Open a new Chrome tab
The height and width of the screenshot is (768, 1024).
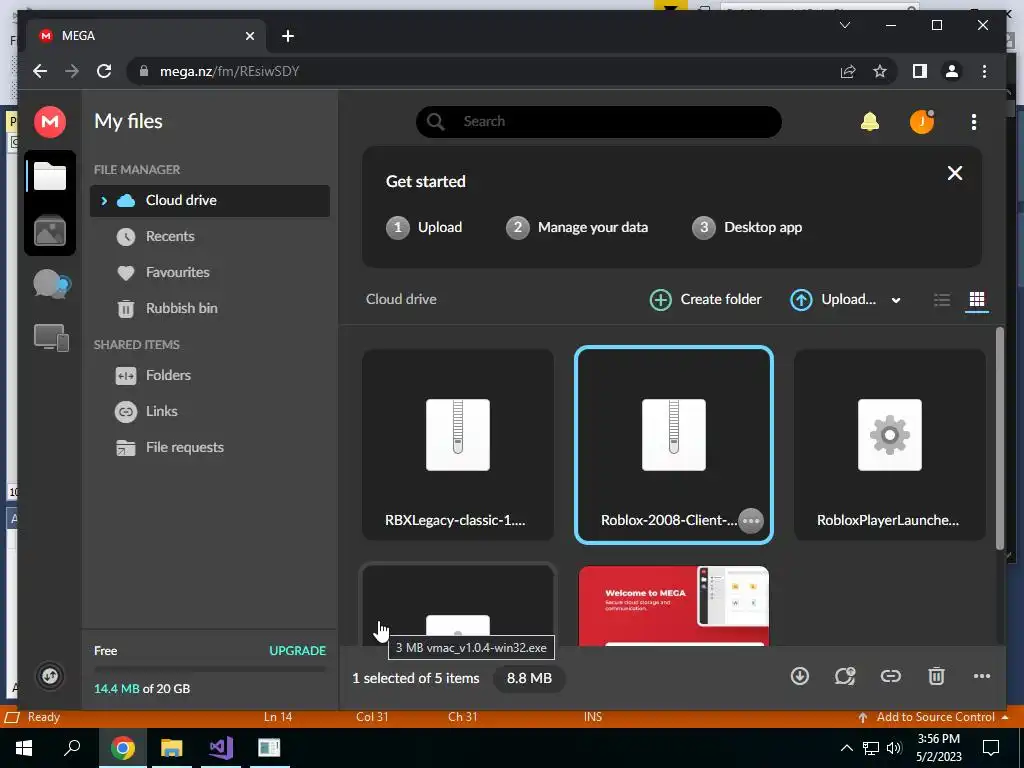287,36
